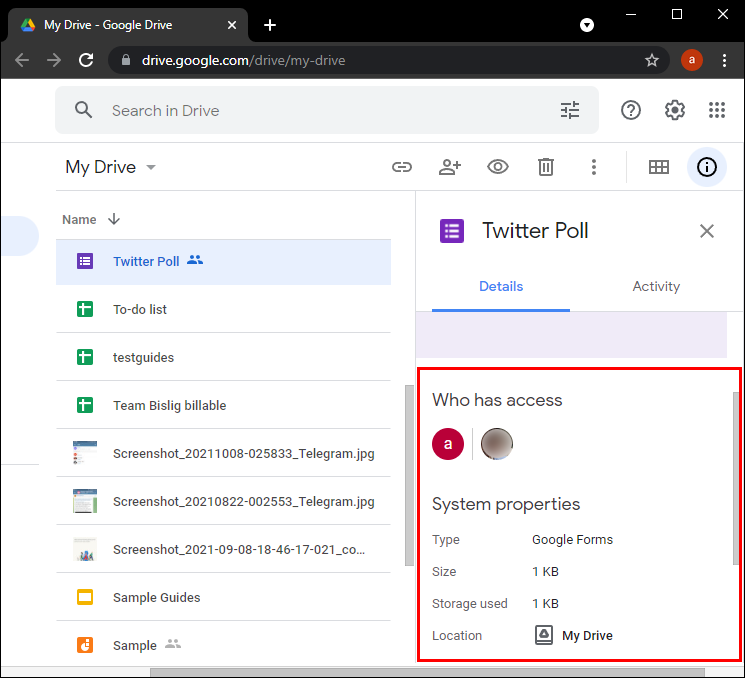Select the To-do list spreadsheet
745x678 pixels.
coord(223,309)
